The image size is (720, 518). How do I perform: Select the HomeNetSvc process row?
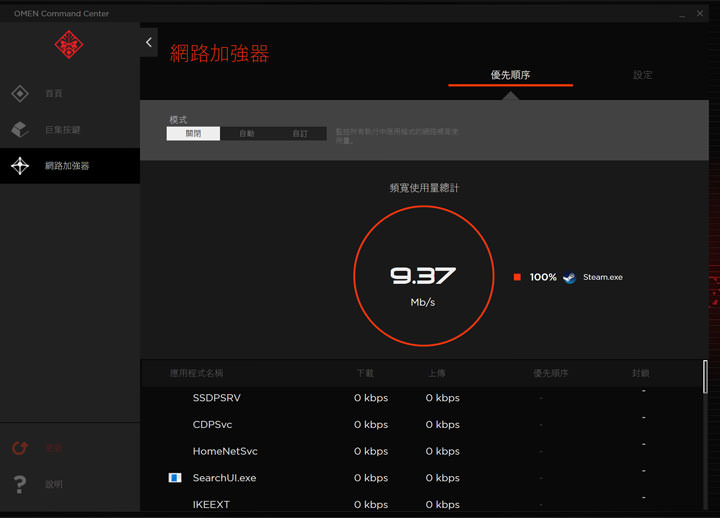[225, 451]
